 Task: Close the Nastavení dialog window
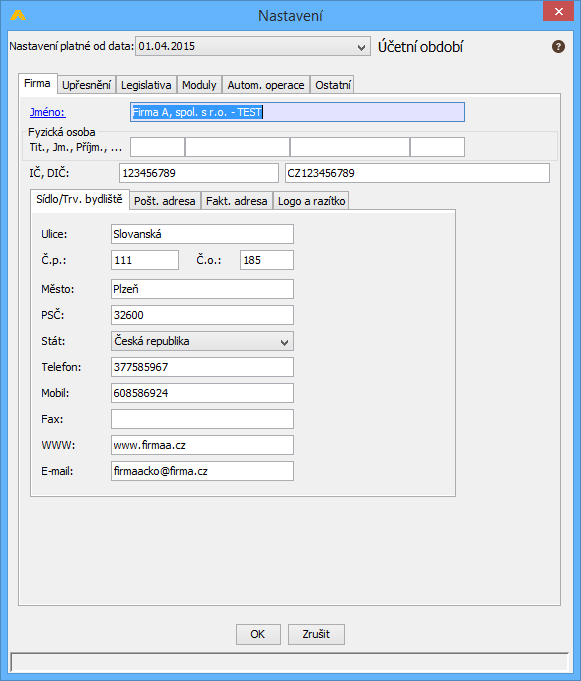click(558, 12)
